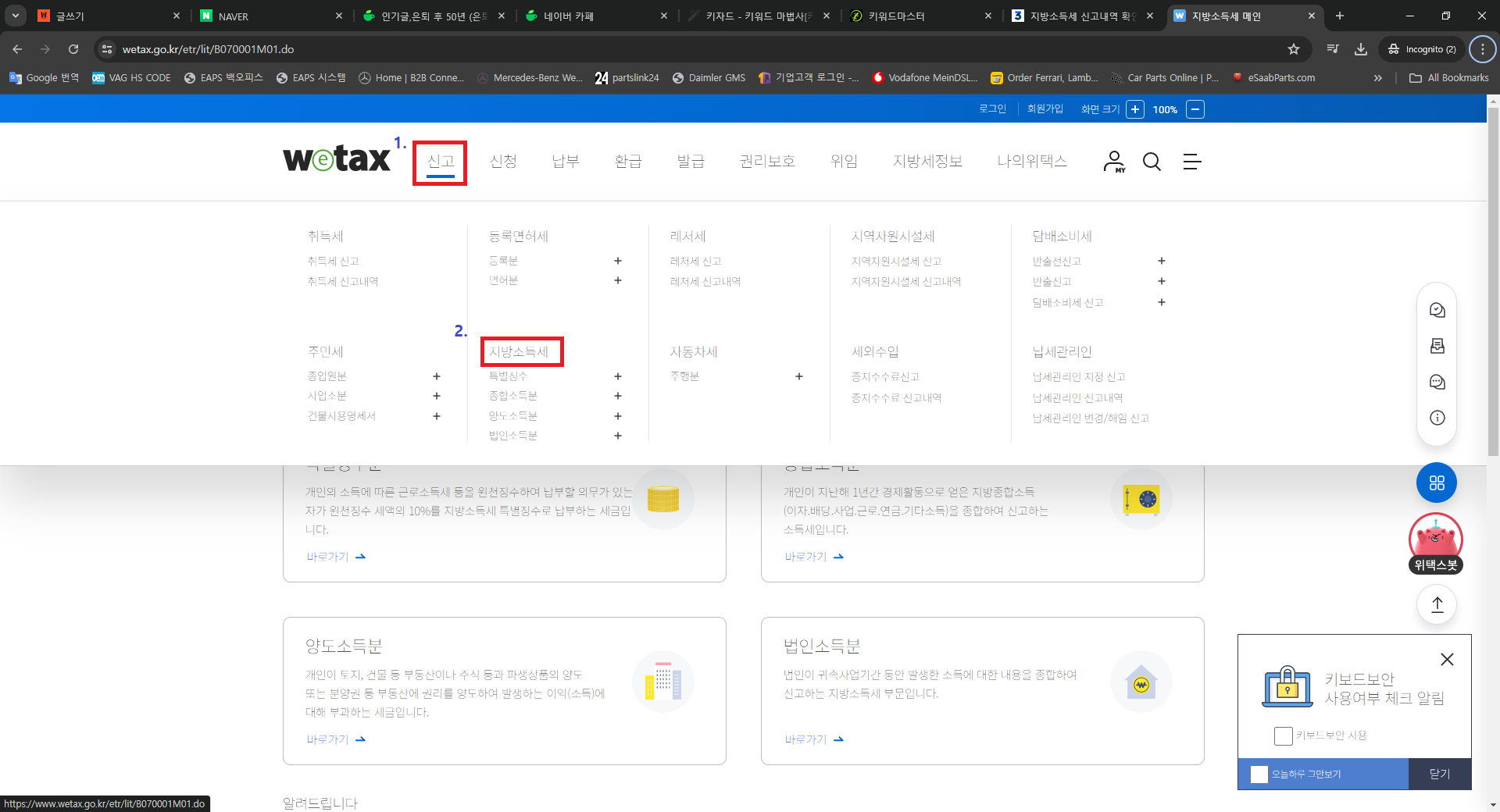Check the 키보드보안 사용 checkbox
This screenshot has height=812, width=1500.
(x=1283, y=735)
